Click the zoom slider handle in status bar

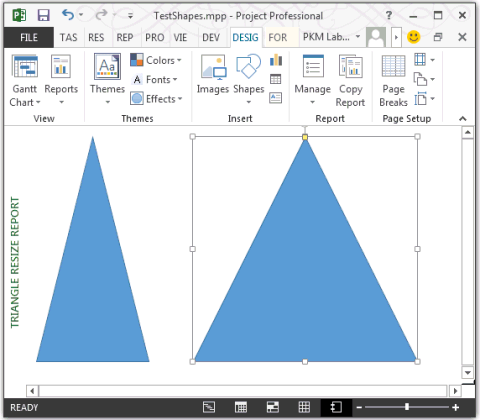pos(407,407)
